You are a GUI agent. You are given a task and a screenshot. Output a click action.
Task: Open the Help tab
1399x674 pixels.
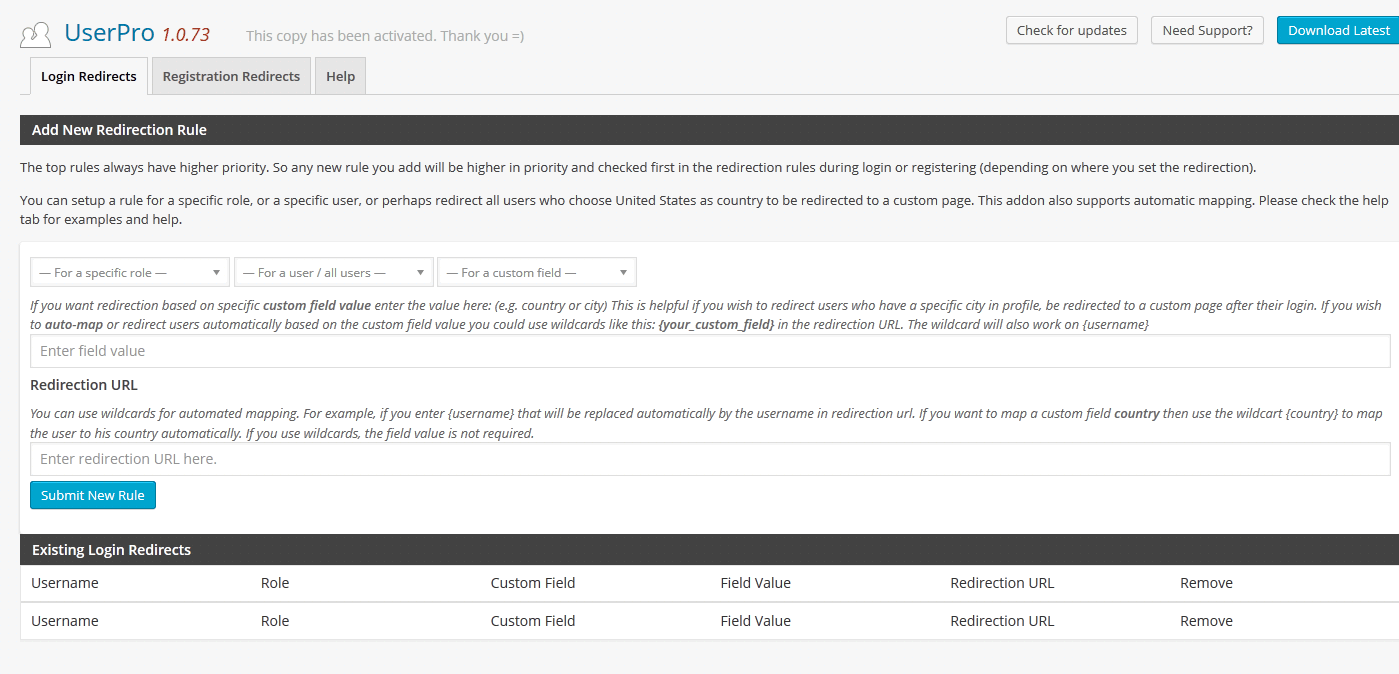[x=340, y=76]
